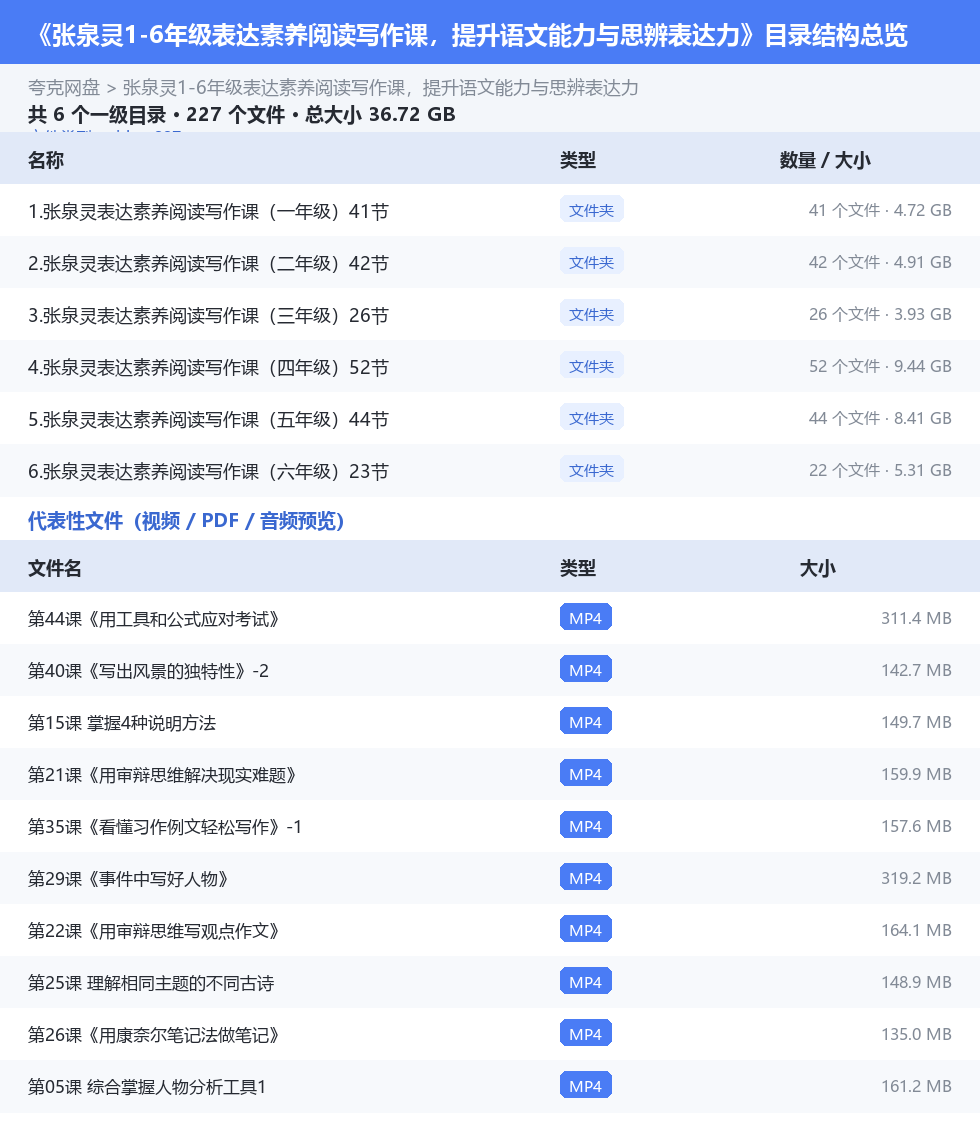
Task: Click the 文件夹 badge in the 二年级 row
Action: click(x=592, y=262)
